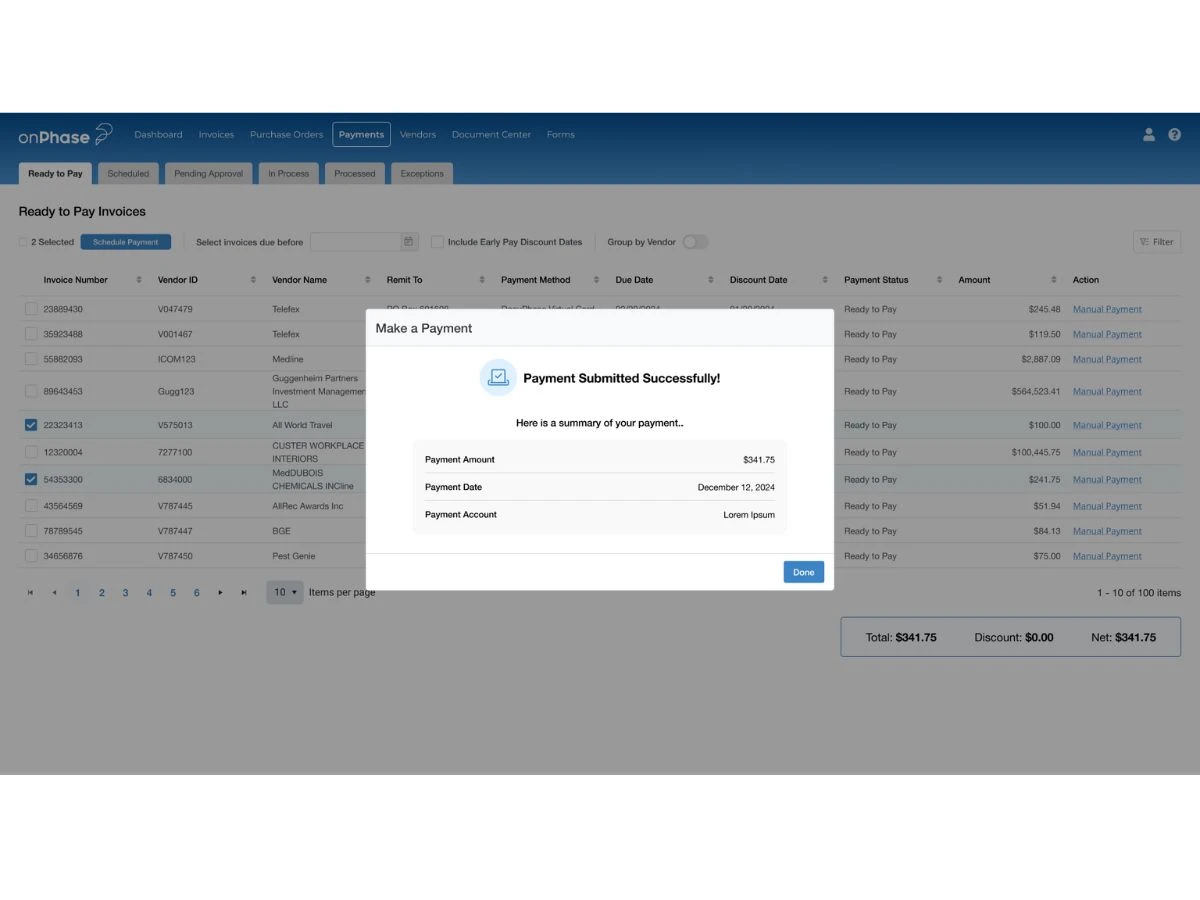Viewport: 1200px width, 900px height.
Task: Open the user profile icon
Action: 1149,134
